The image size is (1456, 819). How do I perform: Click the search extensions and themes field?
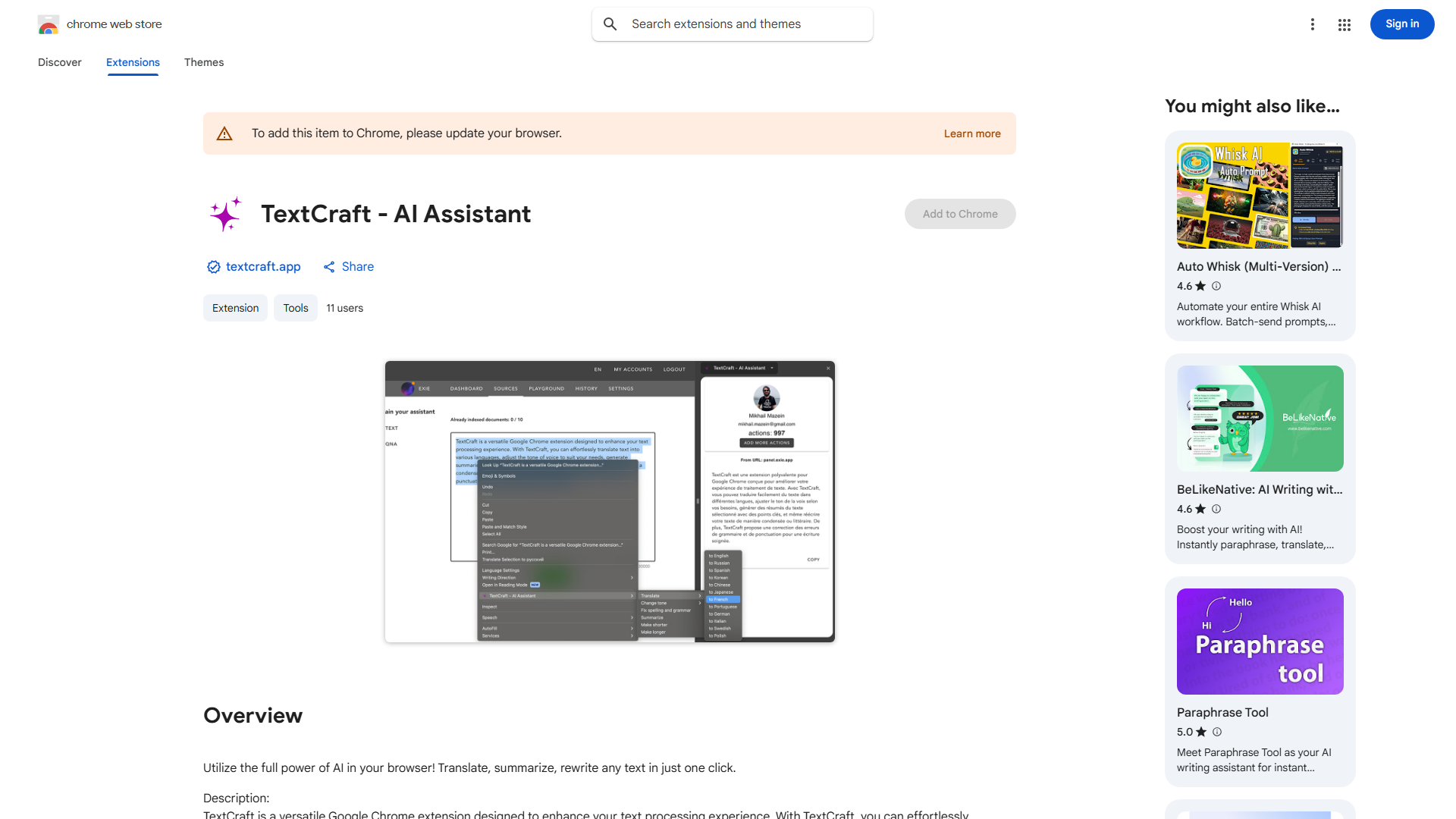coord(732,24)
